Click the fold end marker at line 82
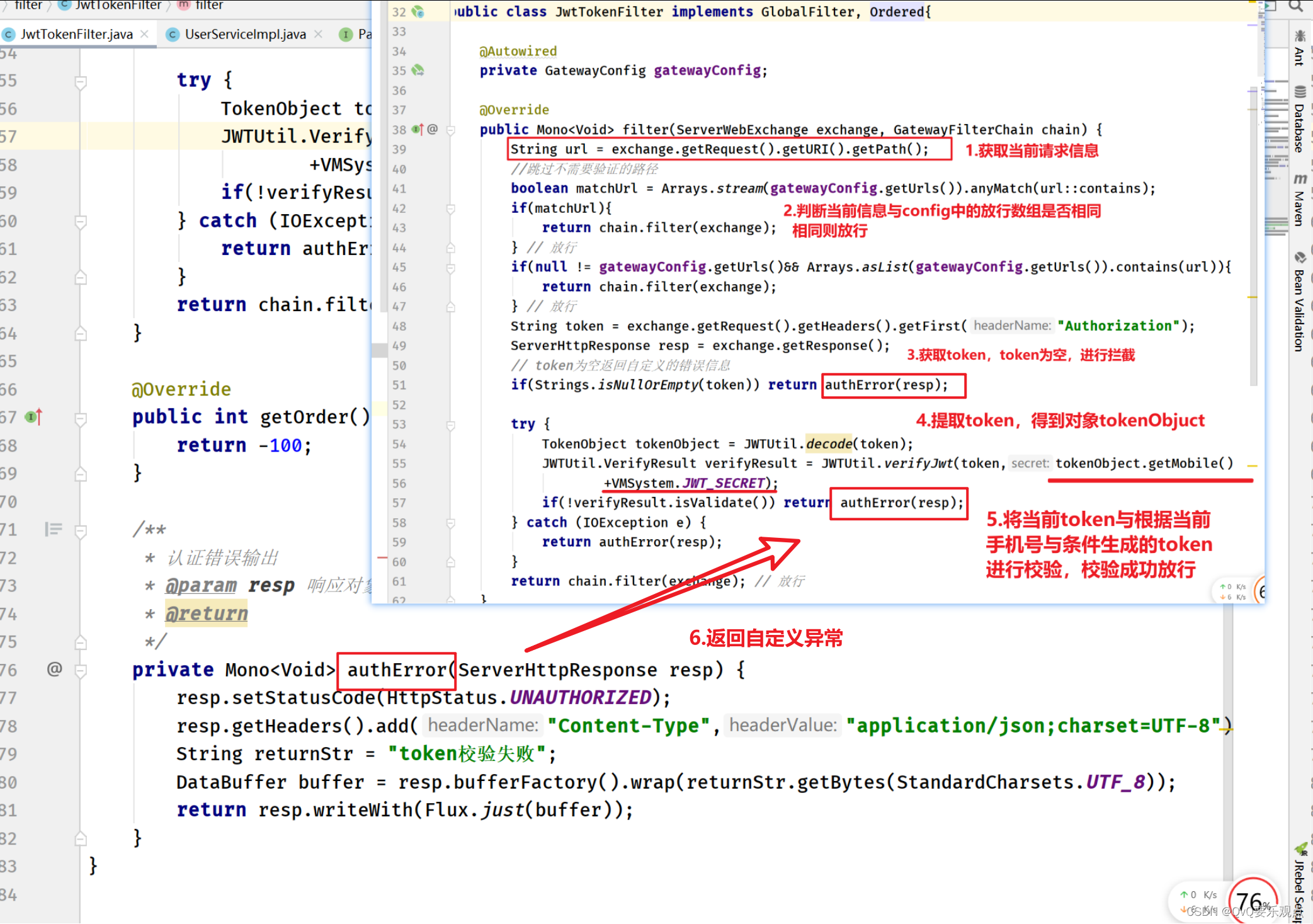Image resolution: width=1313 pixels, height=924 pixels. point(81,838)
